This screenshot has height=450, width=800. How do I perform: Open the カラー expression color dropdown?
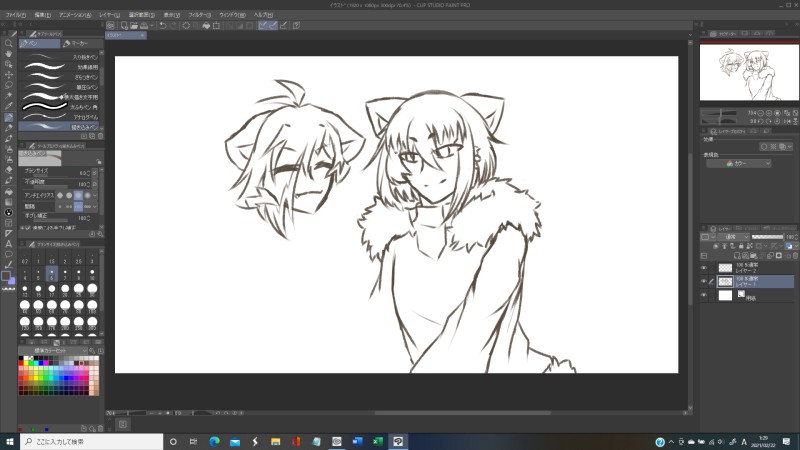point(738,163)
